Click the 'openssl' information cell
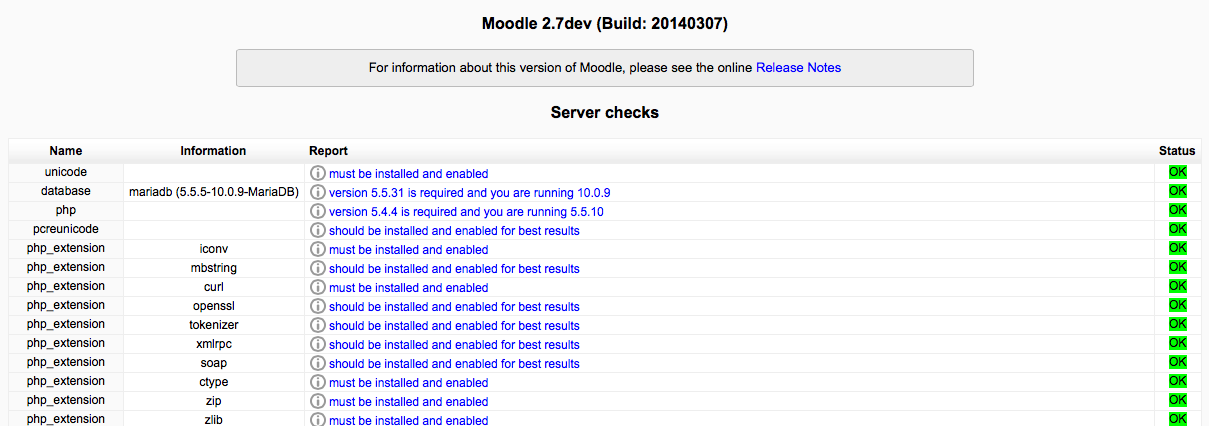Viewport: 1209px width, 426px height. tap(213, 306)
